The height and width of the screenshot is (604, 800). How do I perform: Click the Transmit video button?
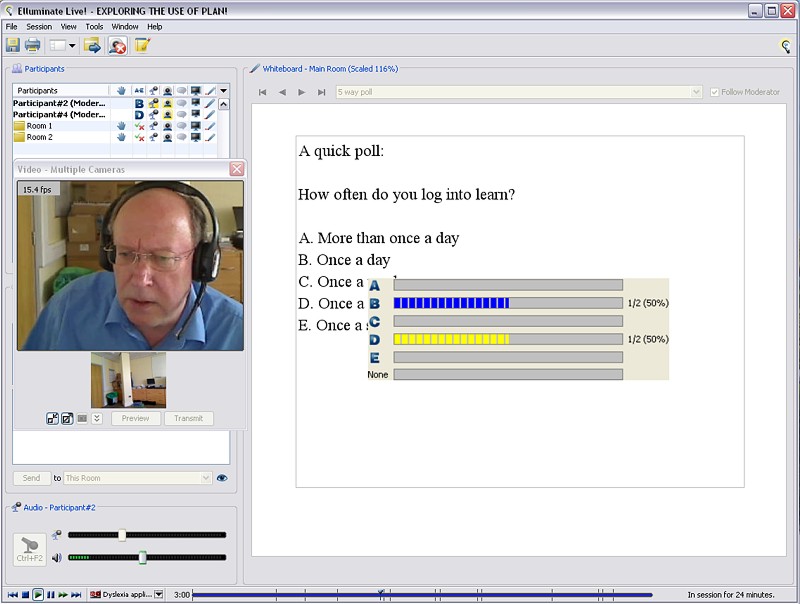[188, 418]
